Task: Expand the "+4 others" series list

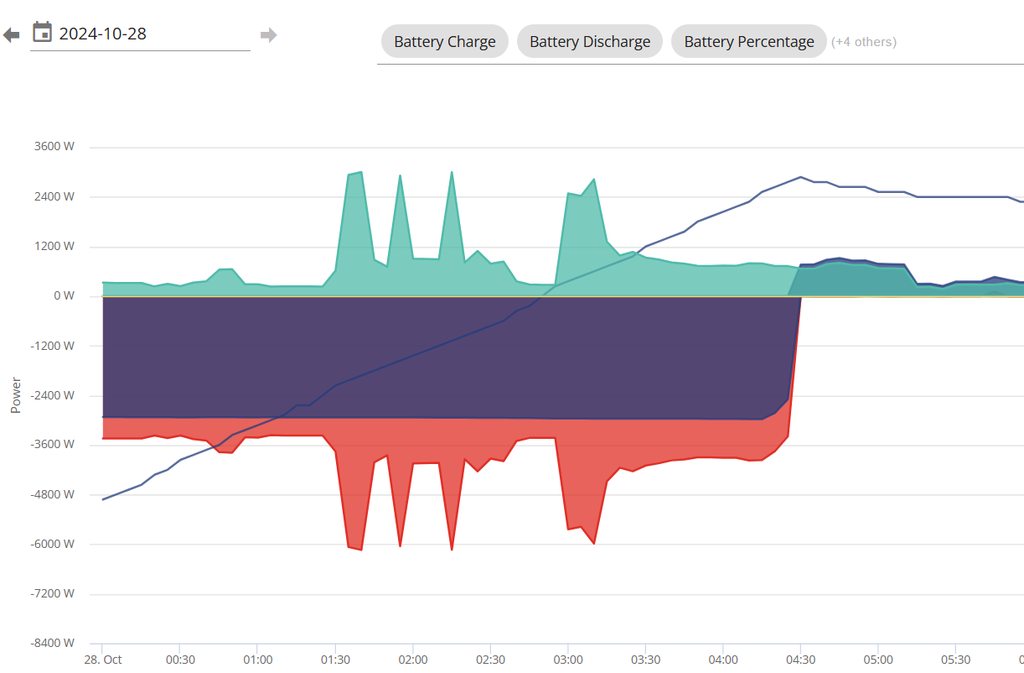Action: 864,42
